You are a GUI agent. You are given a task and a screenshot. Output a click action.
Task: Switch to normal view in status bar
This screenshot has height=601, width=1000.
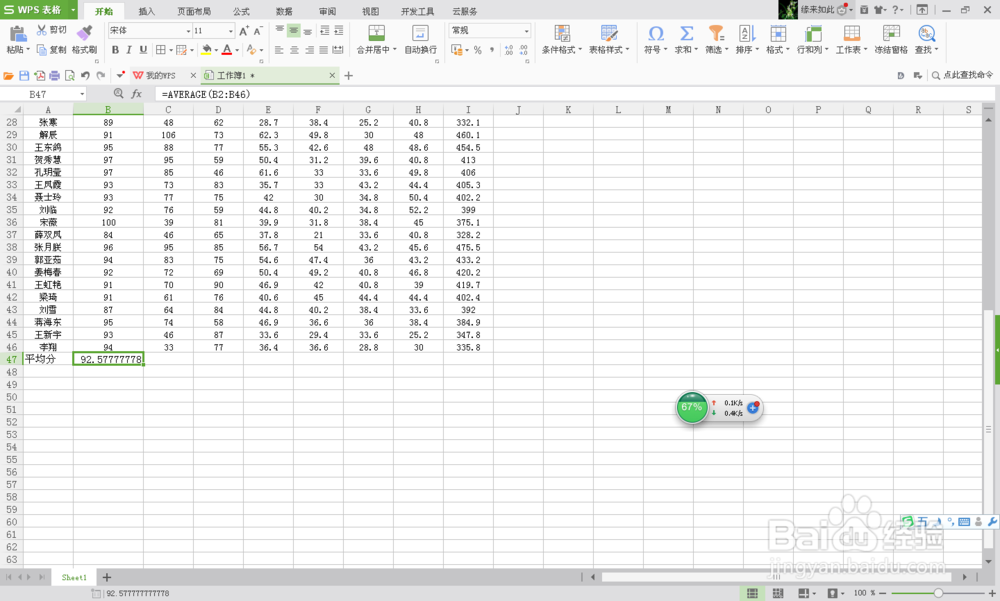[x=753, y=593]
